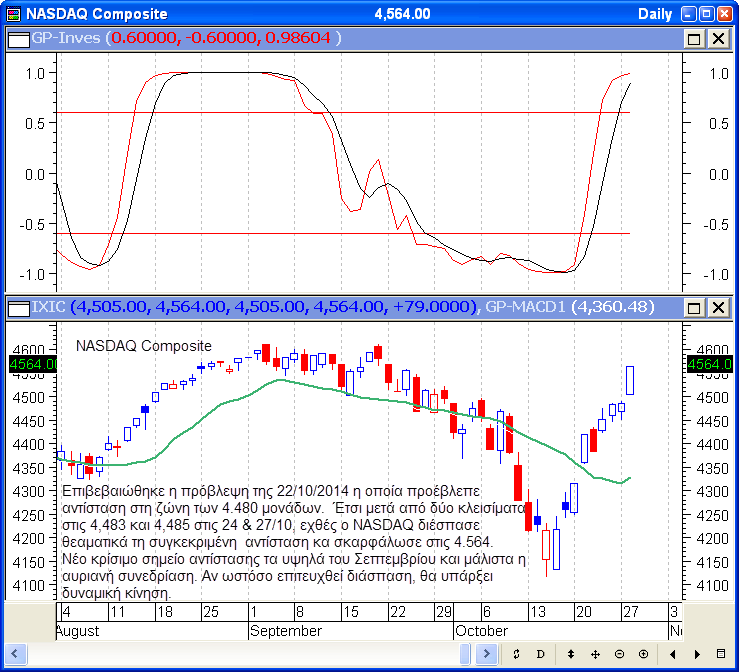Viewport: 739px width, 672px height.
Task: Maximize the GP-Inves indicator pane
Action: pyautogui.click(x=695, y=38)
